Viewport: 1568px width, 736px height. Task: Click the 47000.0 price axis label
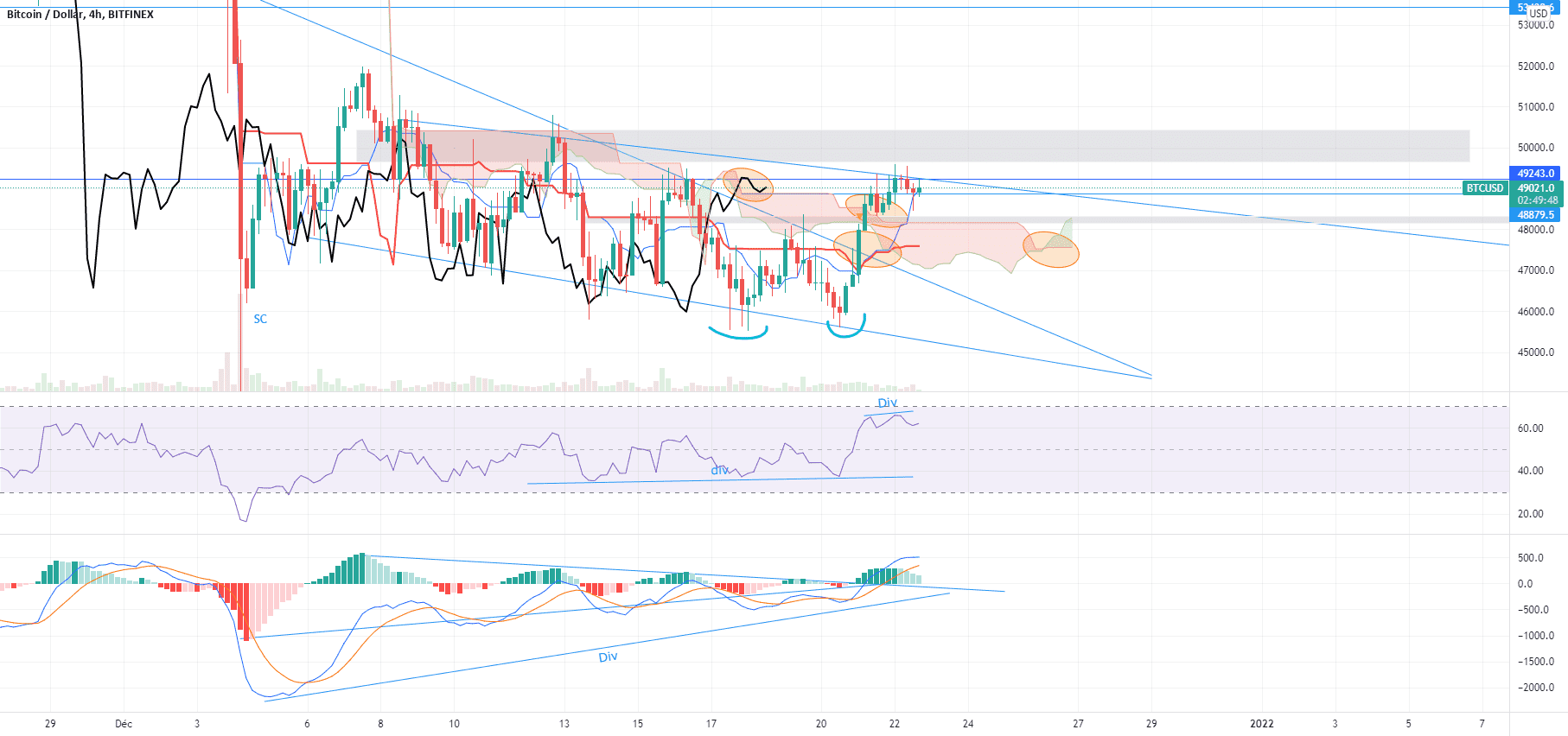point(1536,270)
